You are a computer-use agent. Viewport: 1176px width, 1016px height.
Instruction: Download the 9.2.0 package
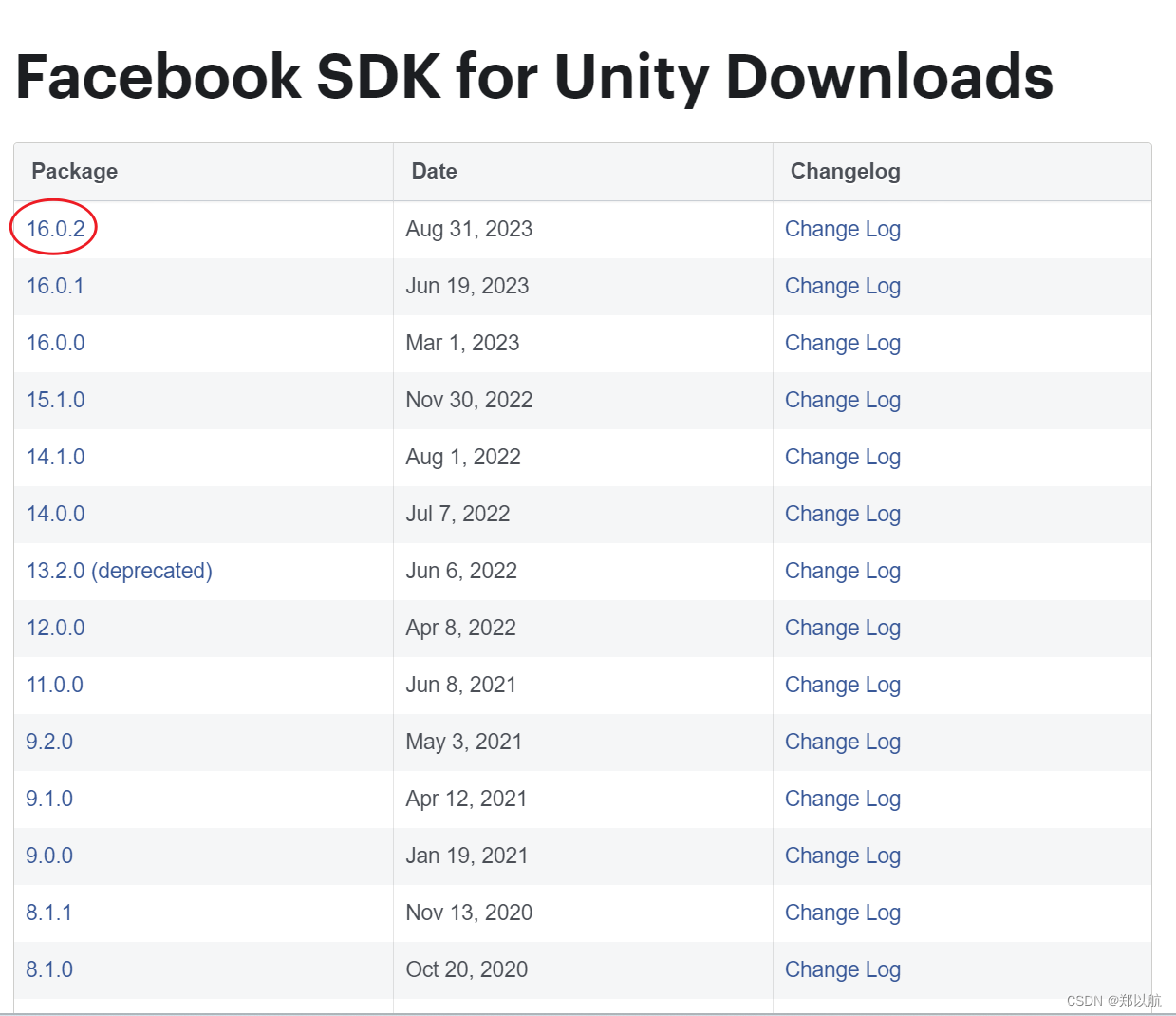(x=49, y=742)
